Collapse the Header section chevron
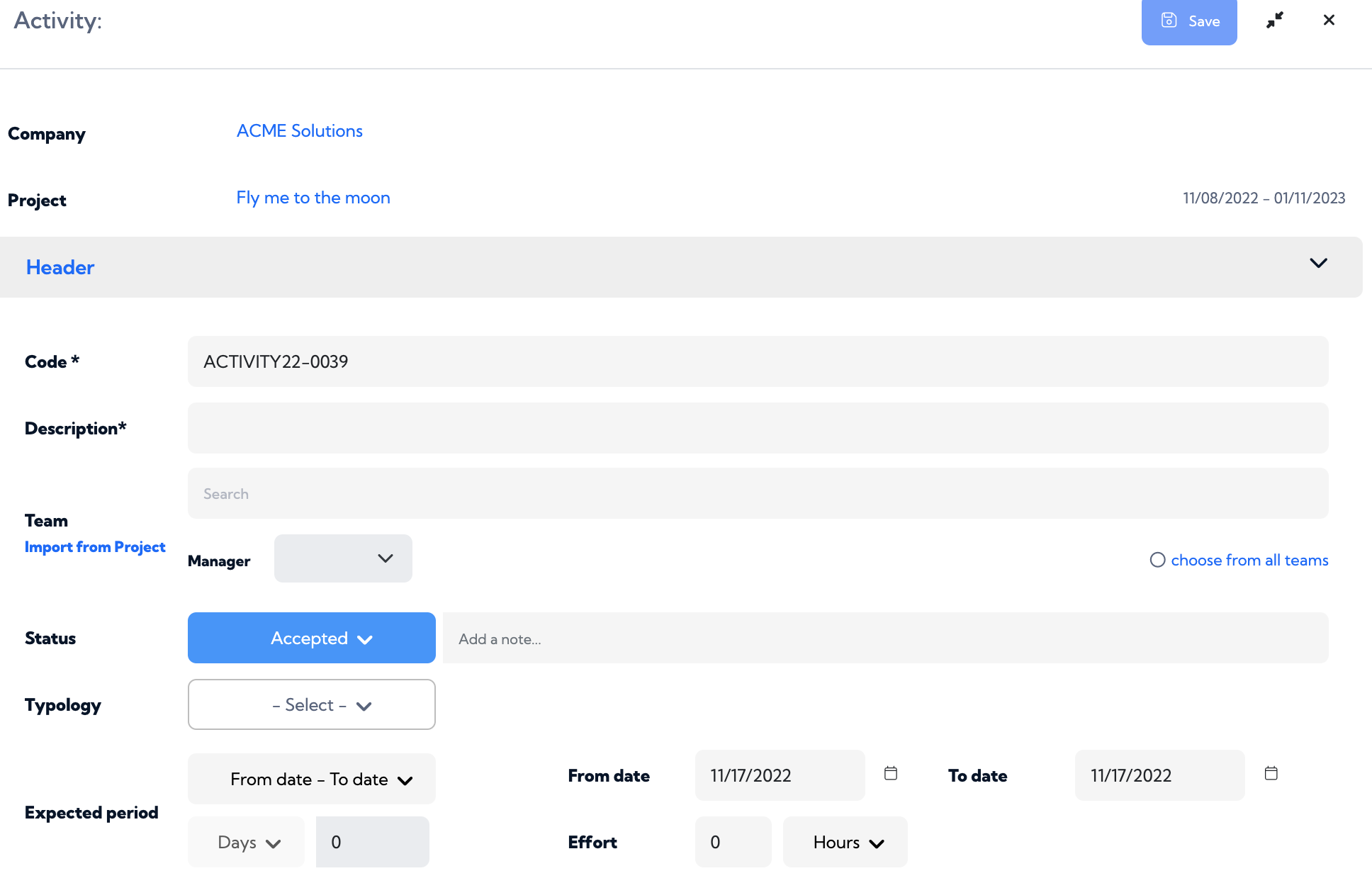 (x=1319, y=263)
